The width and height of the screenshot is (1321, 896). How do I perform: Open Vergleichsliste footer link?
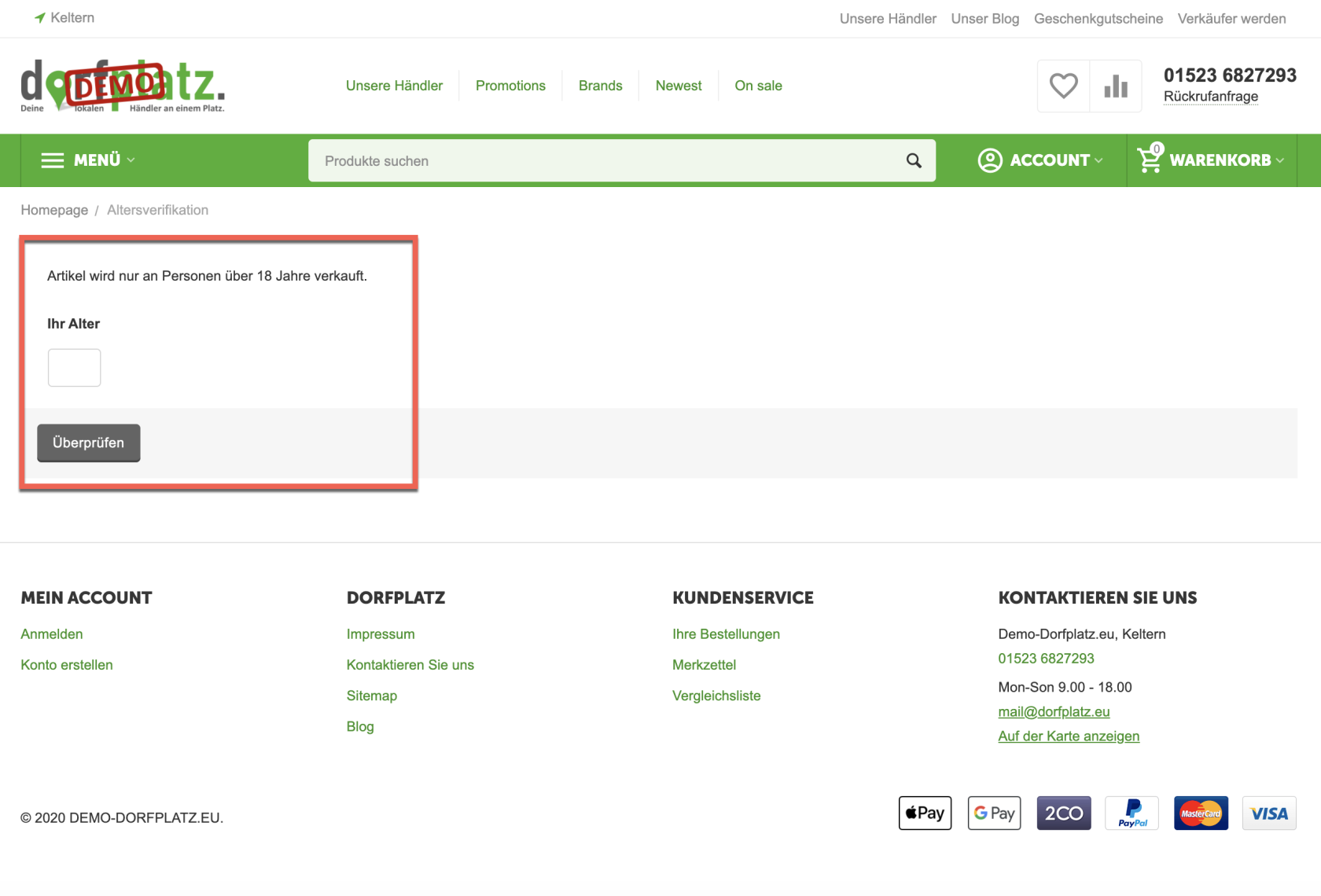[x=716, y=696]
